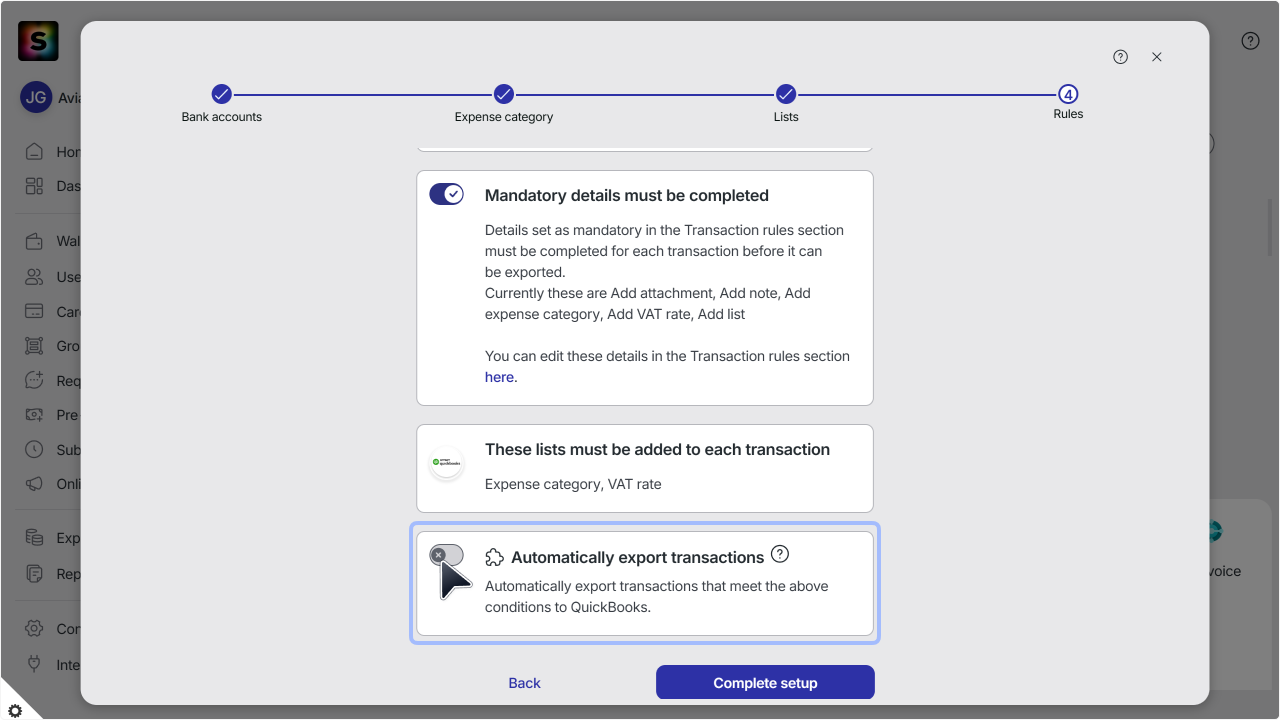Open the Groups icon in the sidebar
1280x720 pixels.
click(x=35, y=346)
